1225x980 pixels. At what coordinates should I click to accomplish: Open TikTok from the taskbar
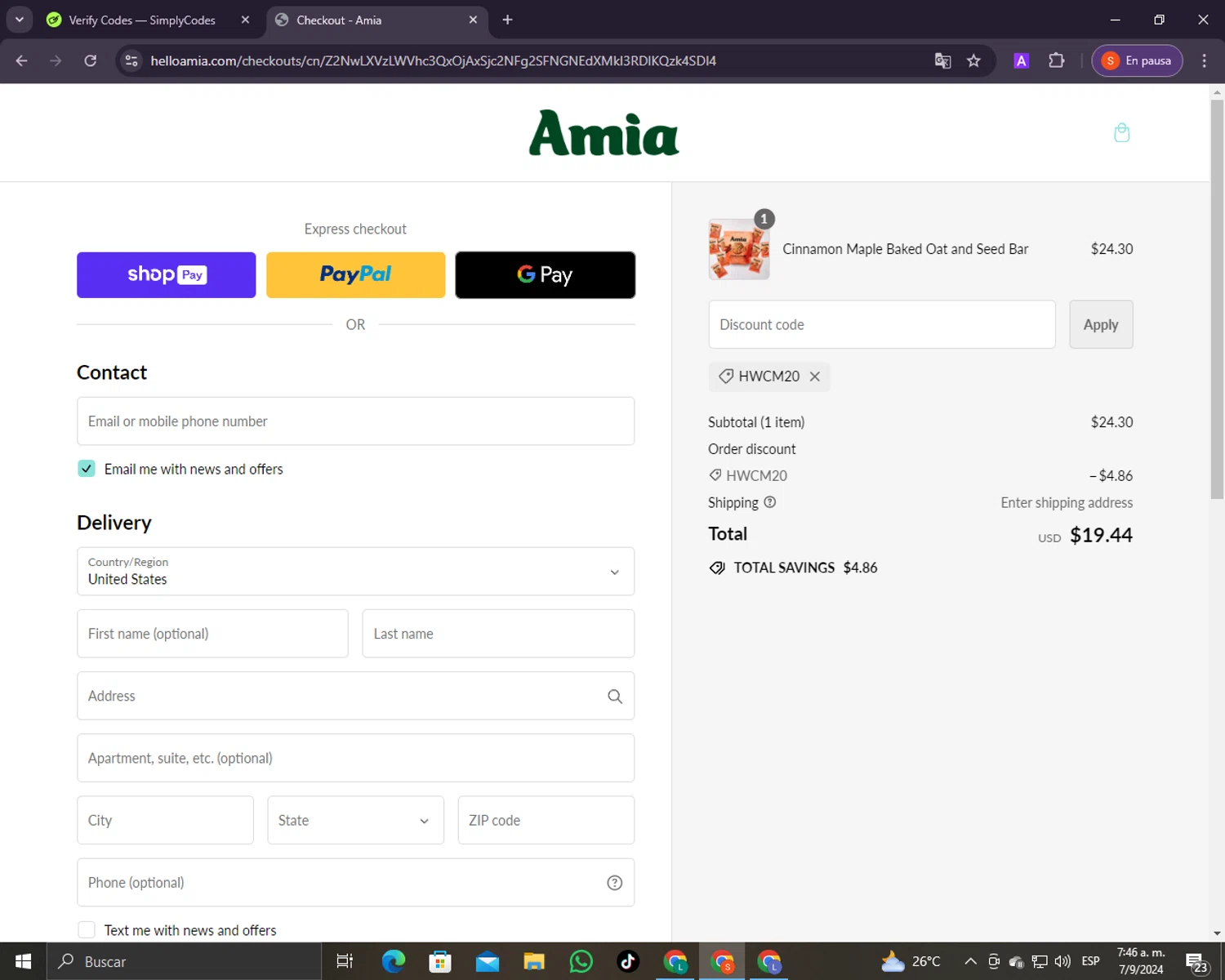[x=628, y=961]
